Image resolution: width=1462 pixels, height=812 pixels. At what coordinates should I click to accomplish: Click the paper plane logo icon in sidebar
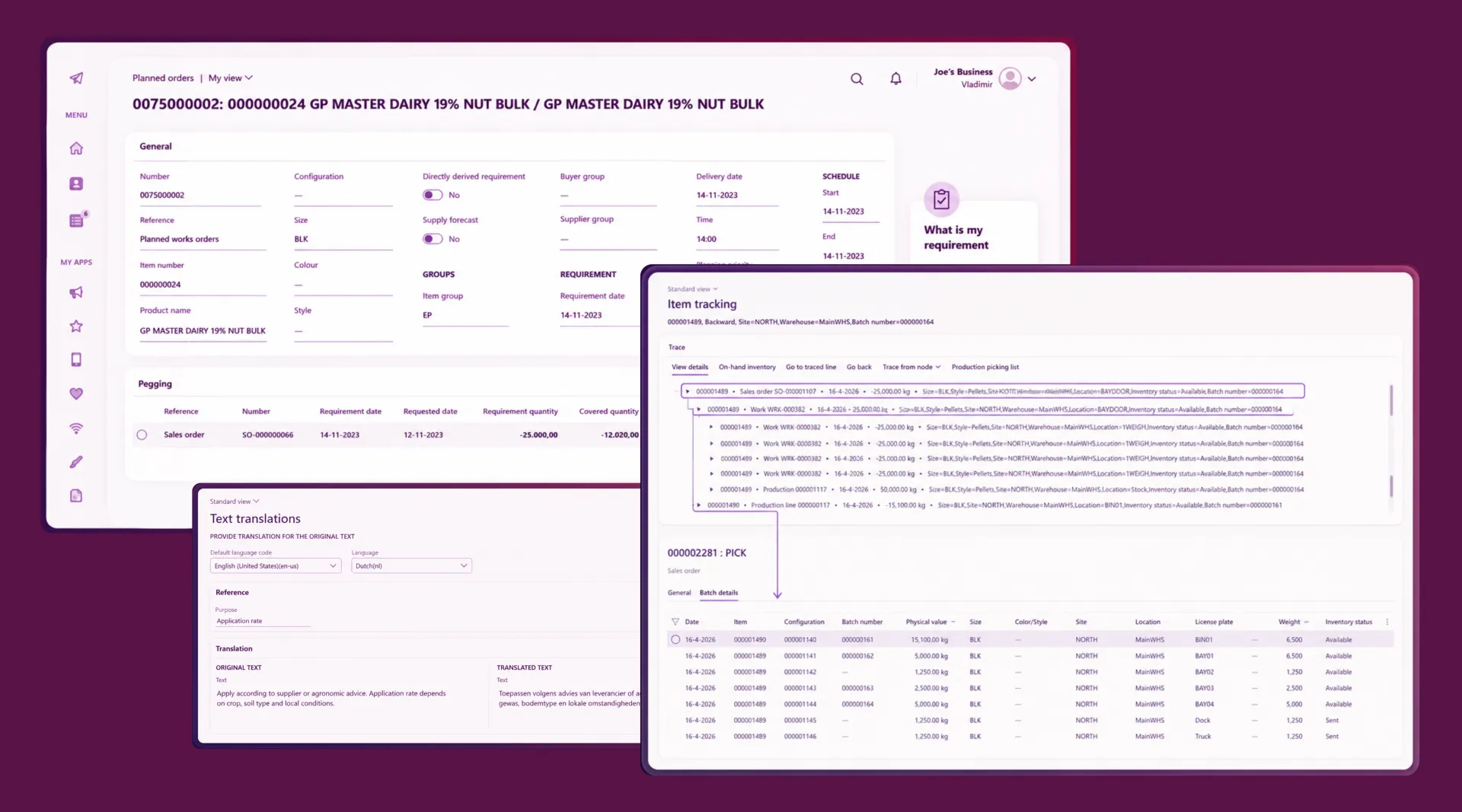(76, 78)
